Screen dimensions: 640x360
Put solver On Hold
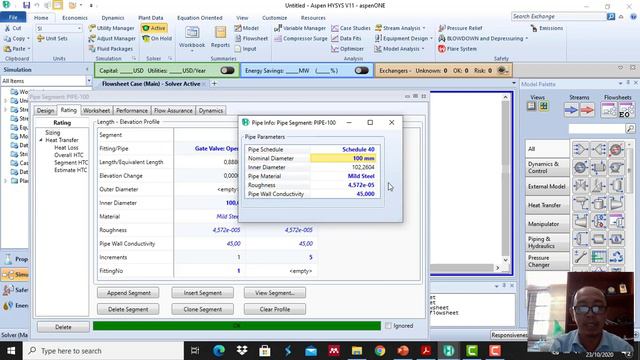[x=157, y=38]
